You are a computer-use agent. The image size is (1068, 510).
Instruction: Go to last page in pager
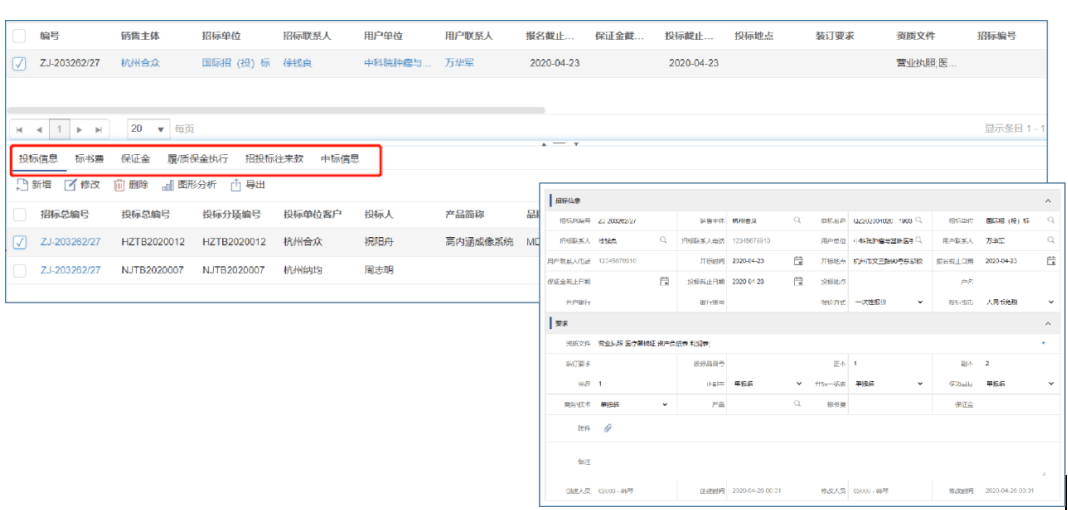point(99,129)
